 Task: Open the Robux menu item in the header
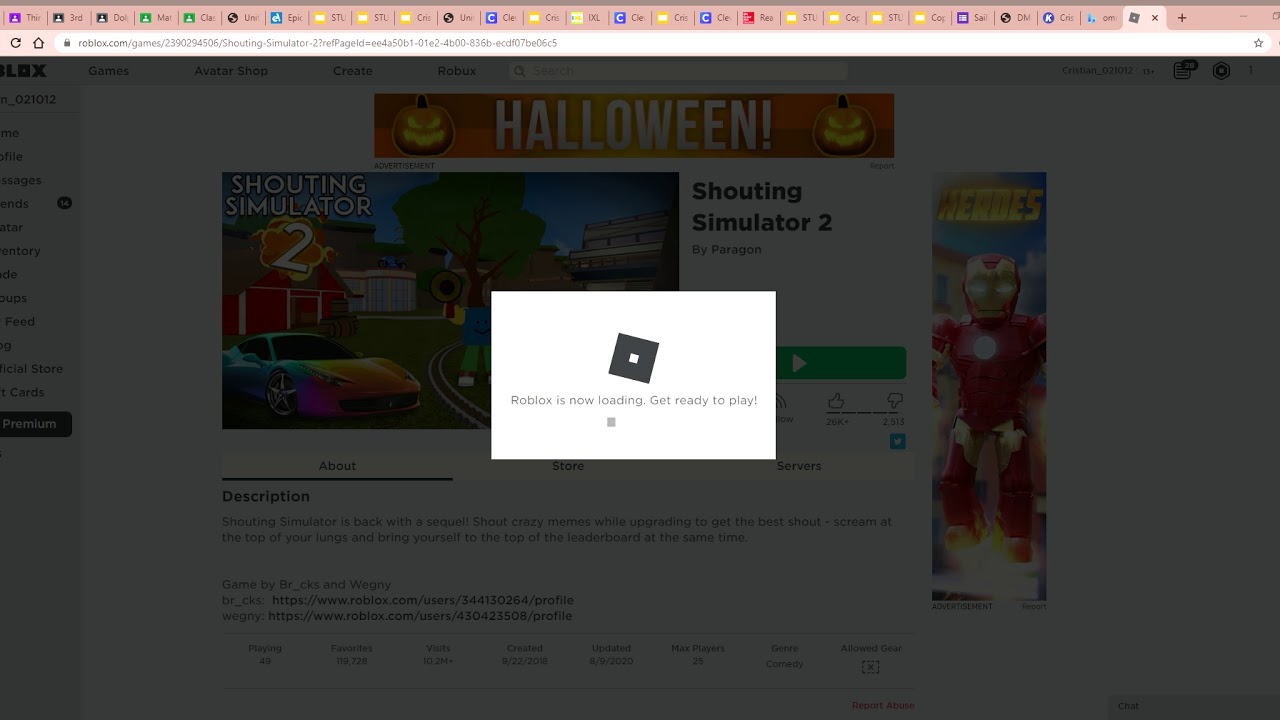pos(457,71)
